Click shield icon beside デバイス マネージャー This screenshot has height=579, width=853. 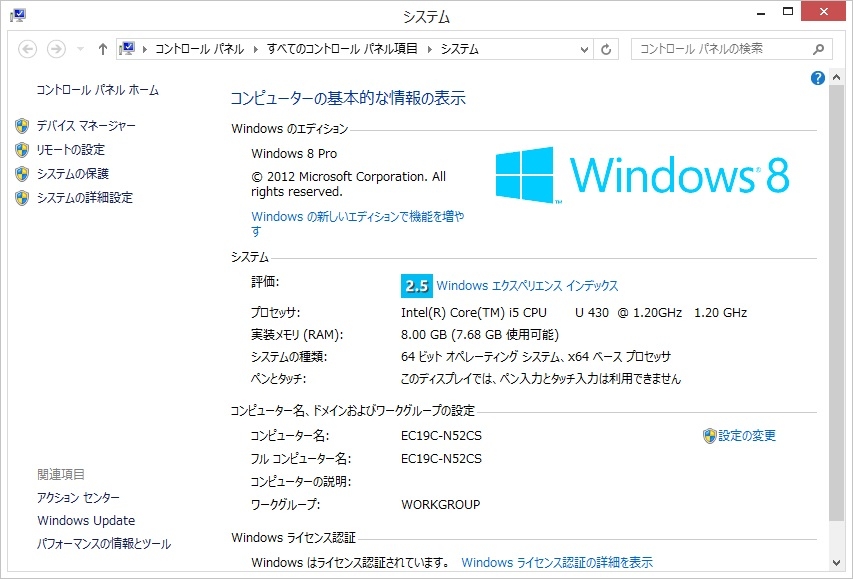click(22, 126)
